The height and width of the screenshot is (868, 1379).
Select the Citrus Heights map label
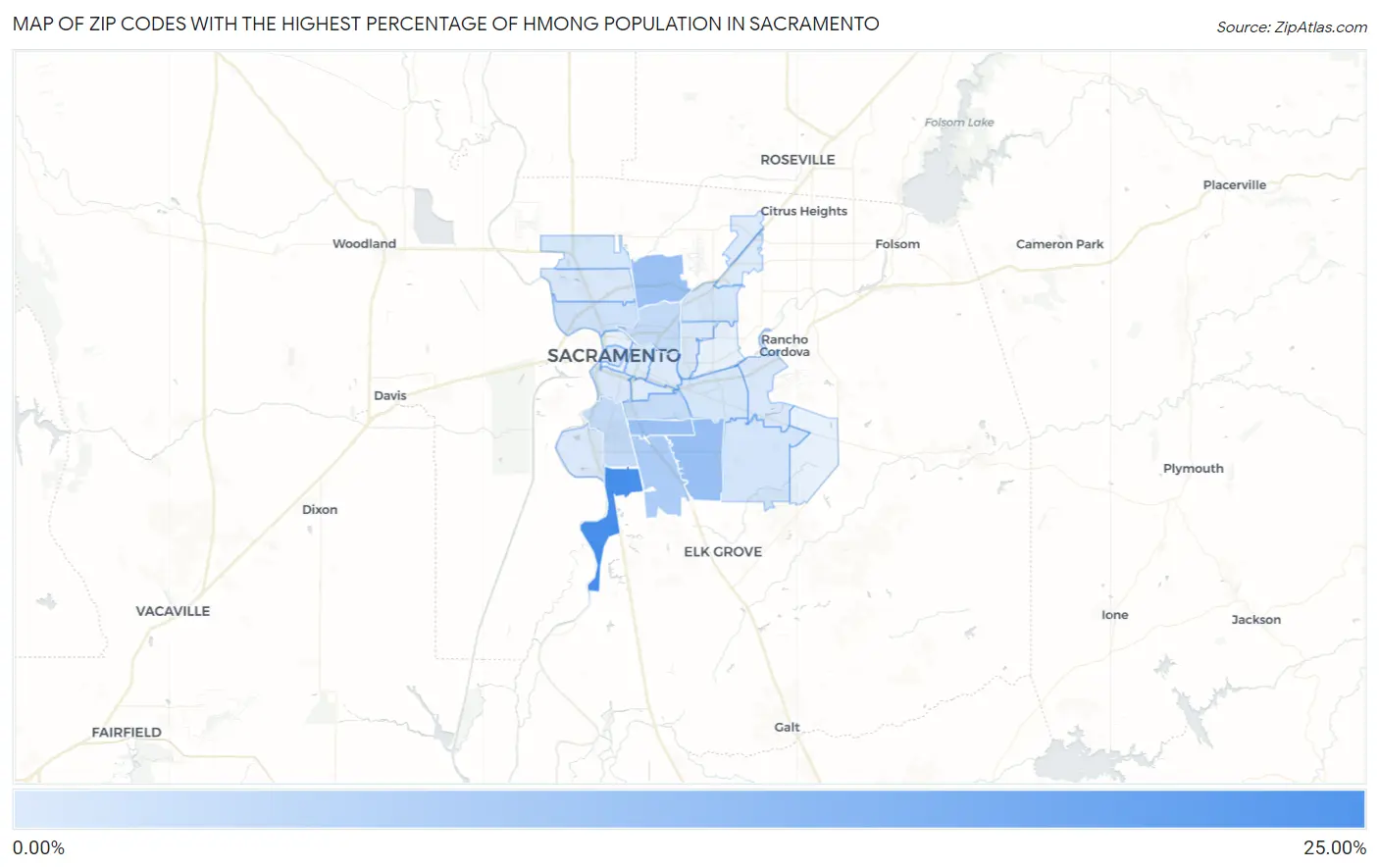(x=803, y=211)
